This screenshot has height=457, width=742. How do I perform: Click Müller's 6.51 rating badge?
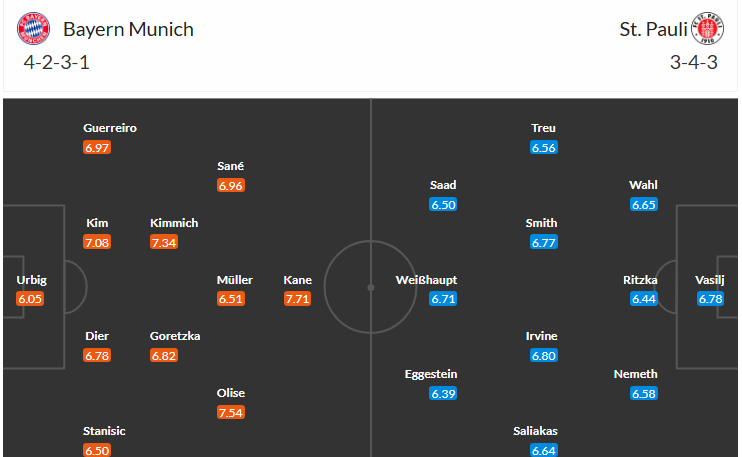[x=230, y=299]
